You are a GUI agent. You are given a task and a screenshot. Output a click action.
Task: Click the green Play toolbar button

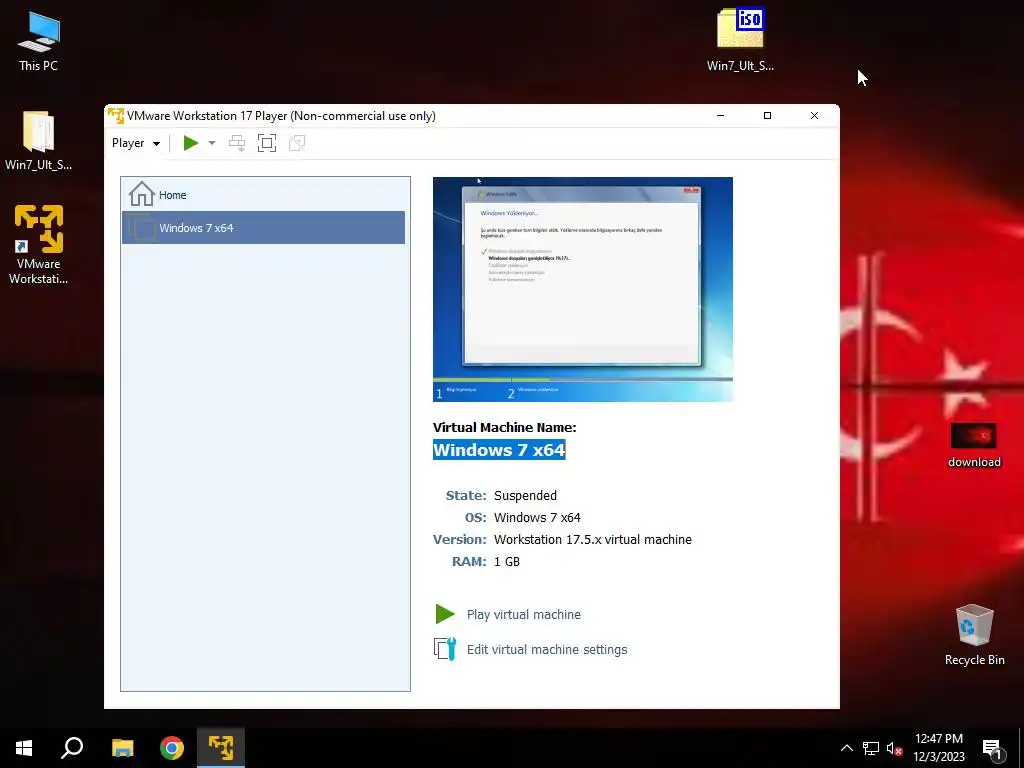(191, 143)
